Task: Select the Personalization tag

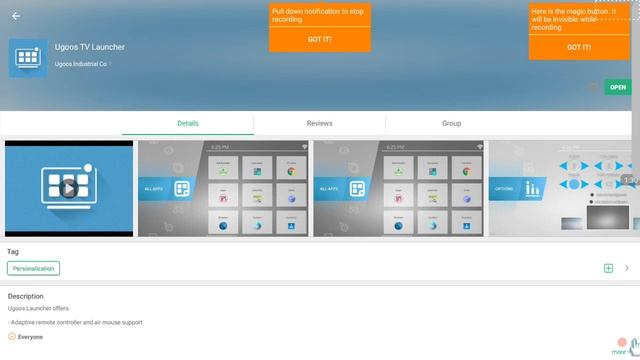Action: tap(33, 269)
